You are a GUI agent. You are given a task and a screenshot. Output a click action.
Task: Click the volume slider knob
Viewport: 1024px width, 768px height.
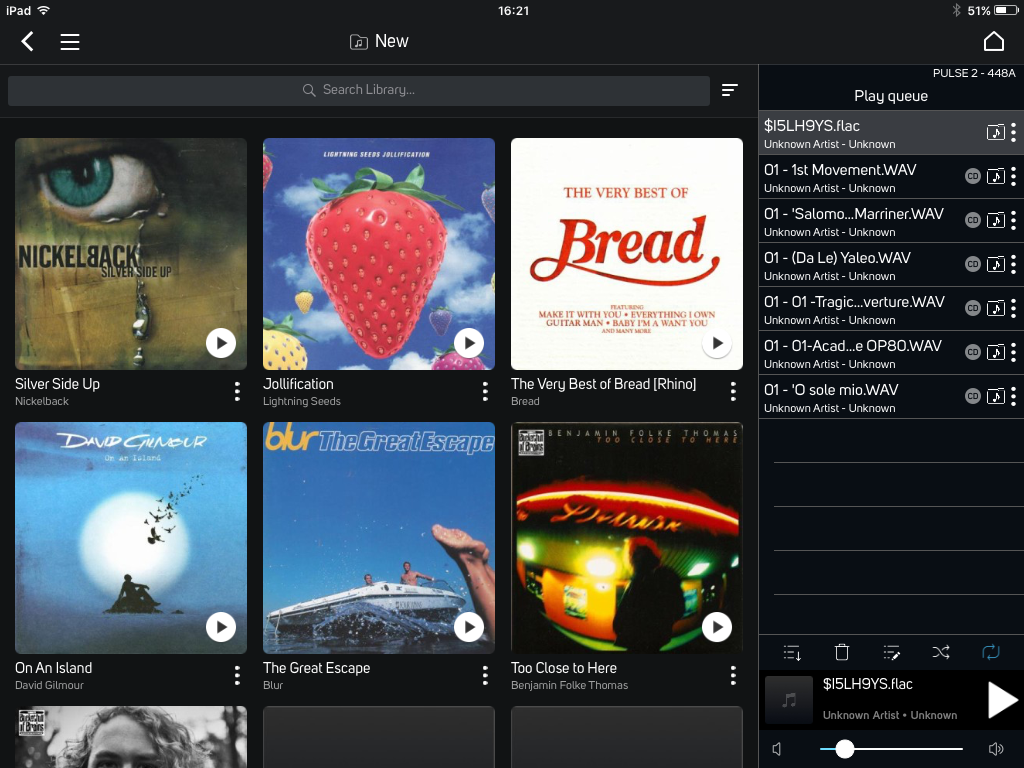844,748
